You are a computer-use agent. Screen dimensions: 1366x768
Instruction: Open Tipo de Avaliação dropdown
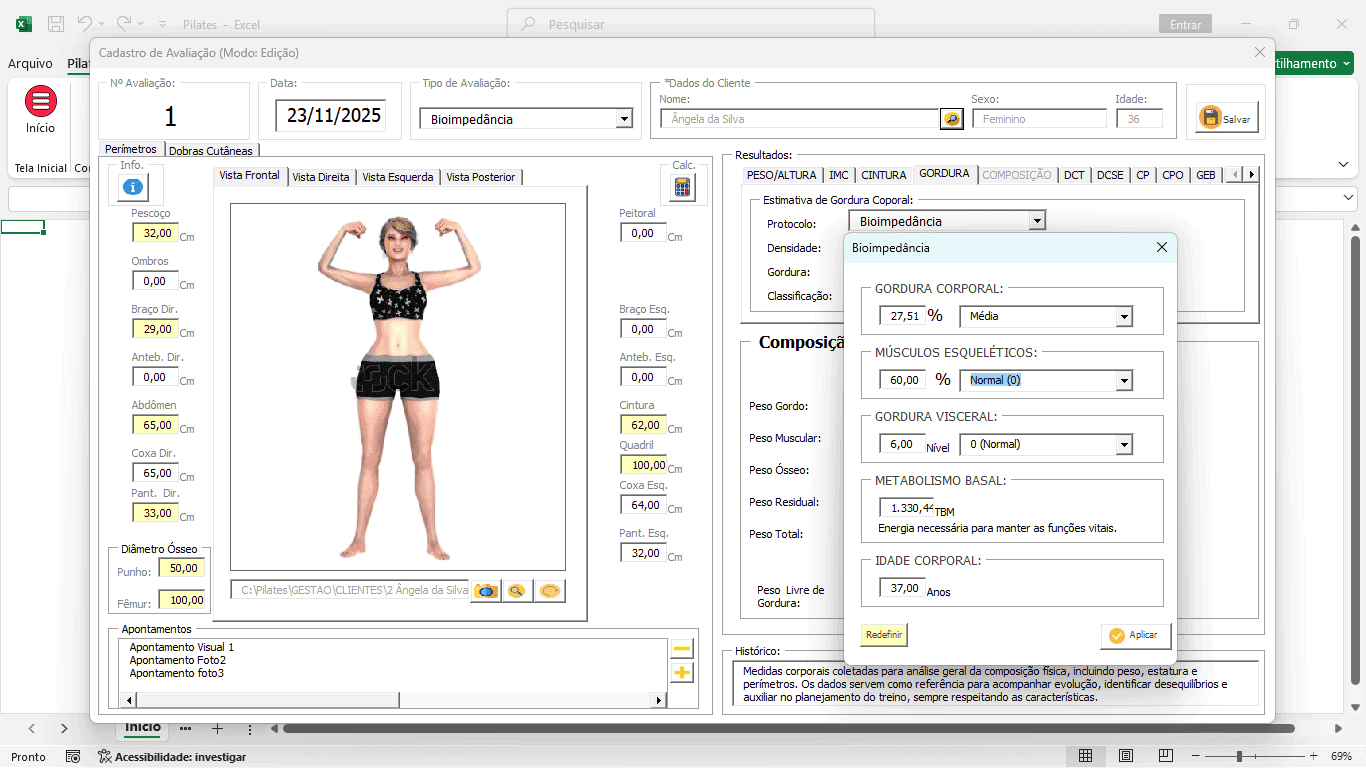625,119
